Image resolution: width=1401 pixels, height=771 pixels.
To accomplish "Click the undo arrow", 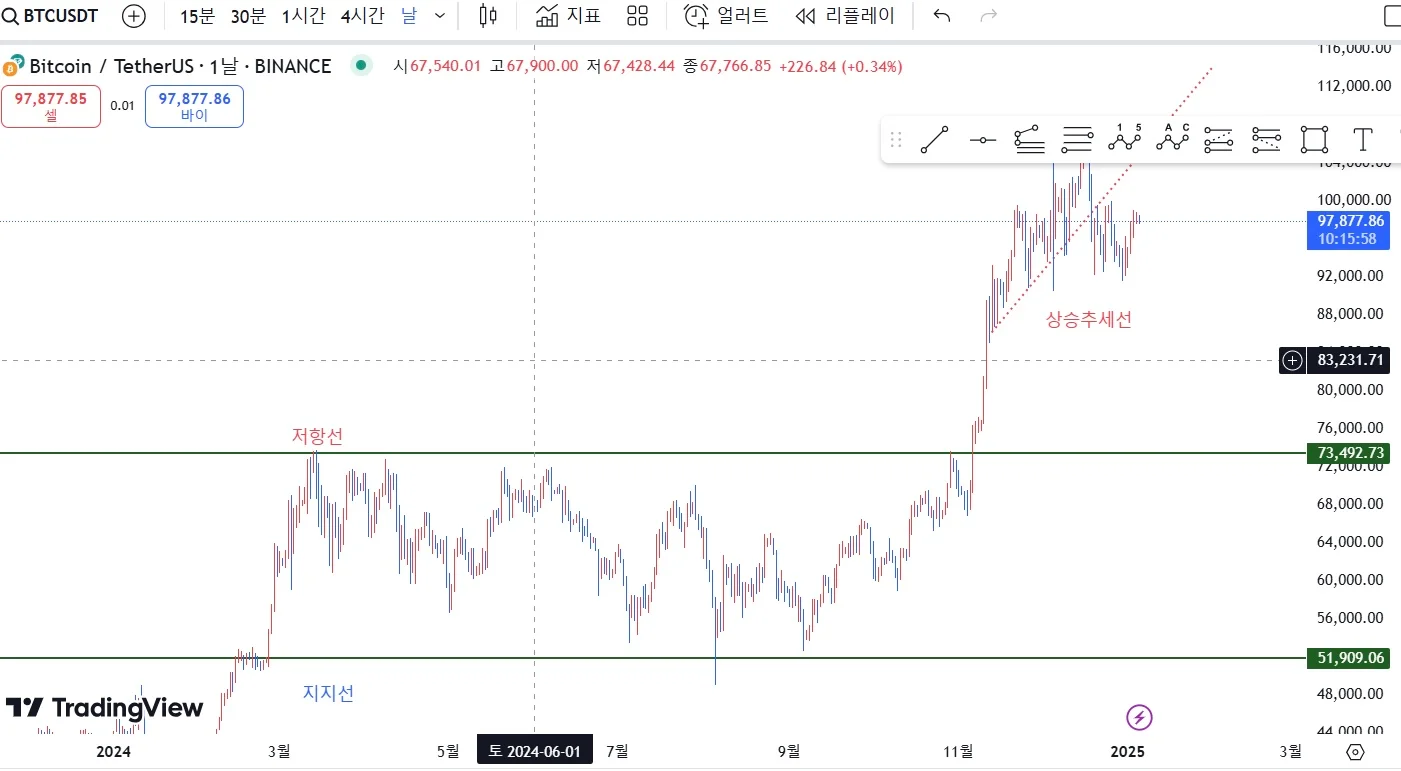I will click(941, 15).
